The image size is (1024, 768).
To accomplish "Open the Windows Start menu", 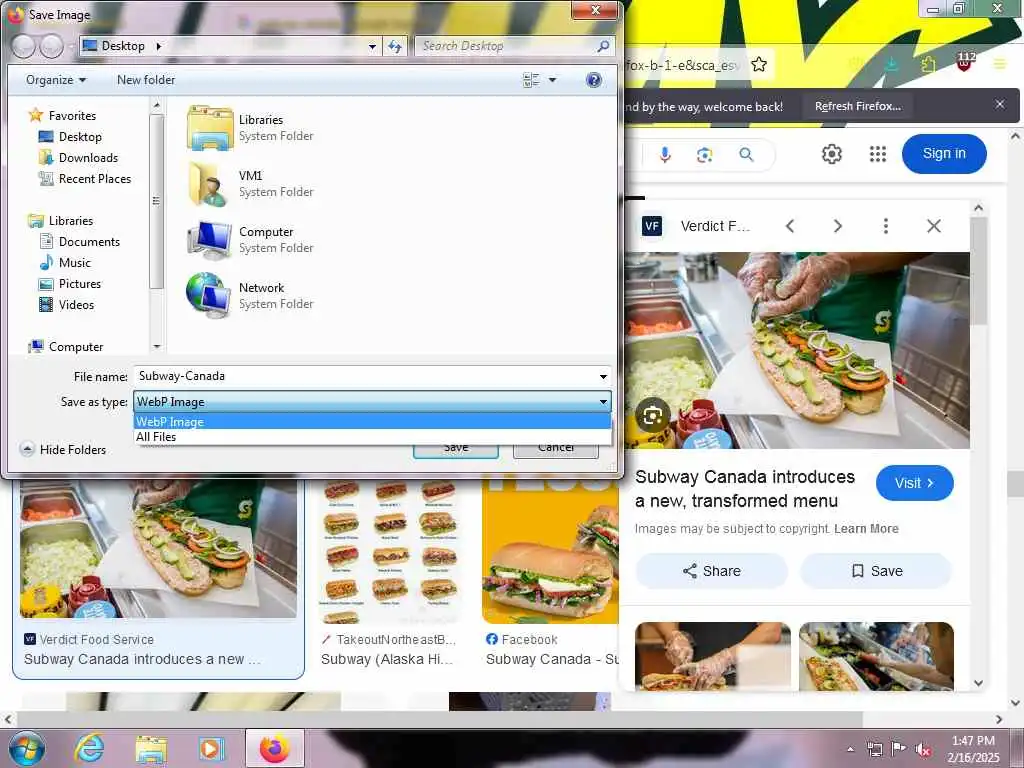I will pos(27,749).
